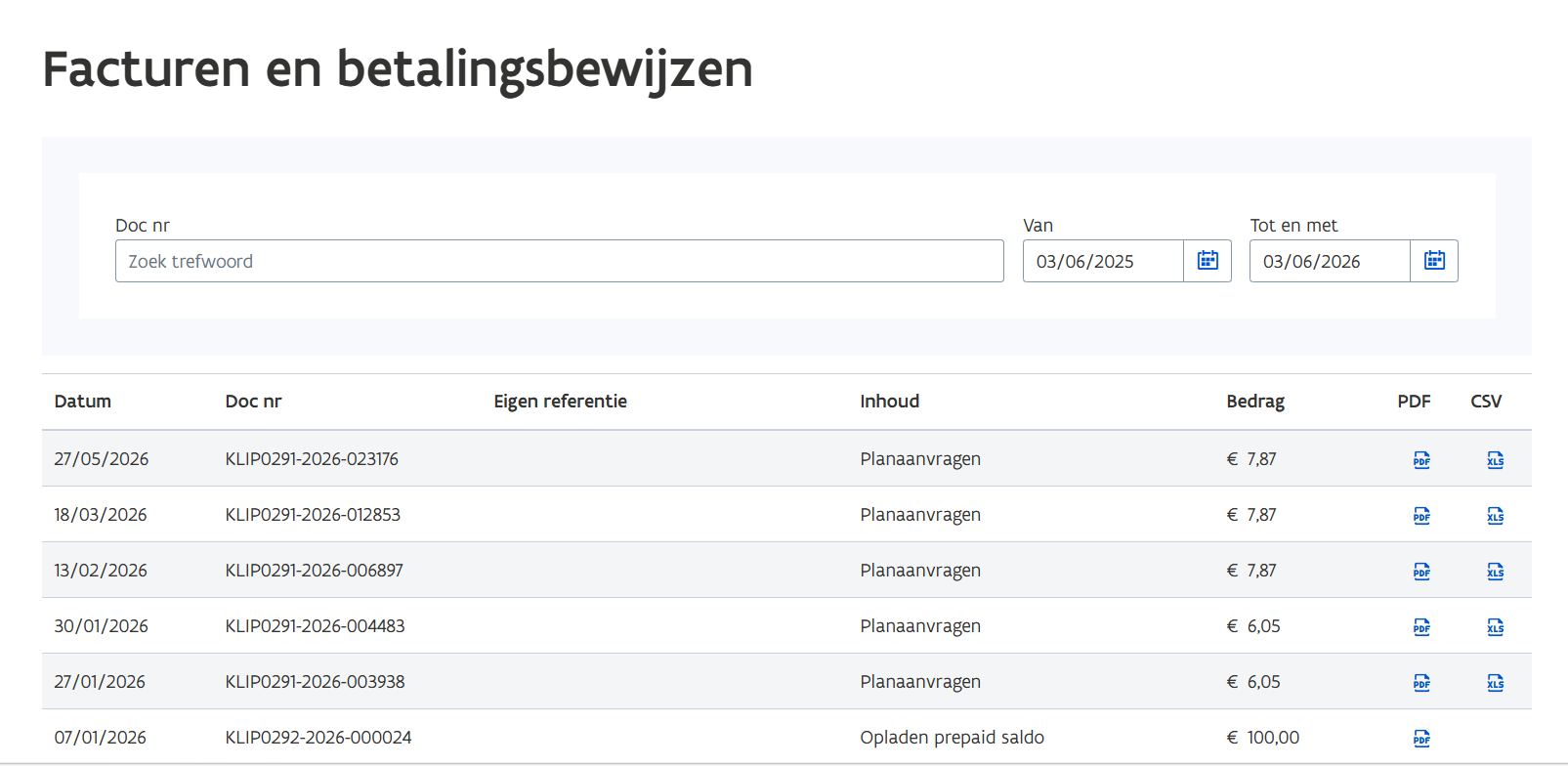Select date cell 30/01/2026
Screen dimensions: 1568x766
click(x=102, y=626)
